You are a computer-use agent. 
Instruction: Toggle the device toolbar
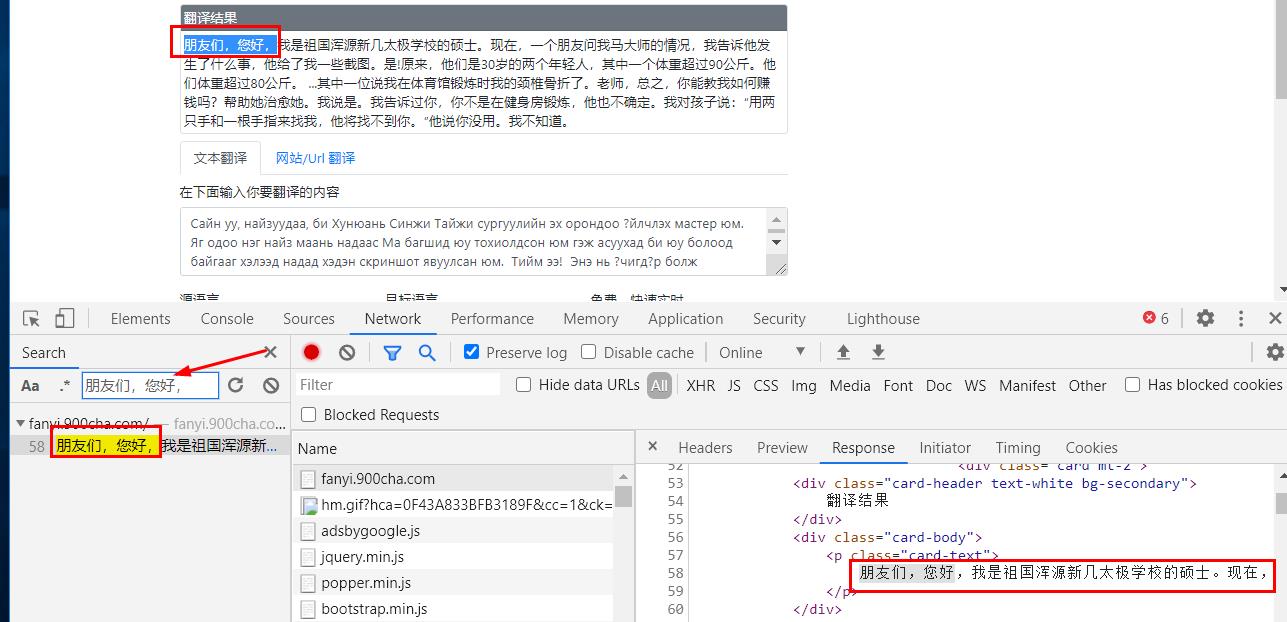click(64, 317)
